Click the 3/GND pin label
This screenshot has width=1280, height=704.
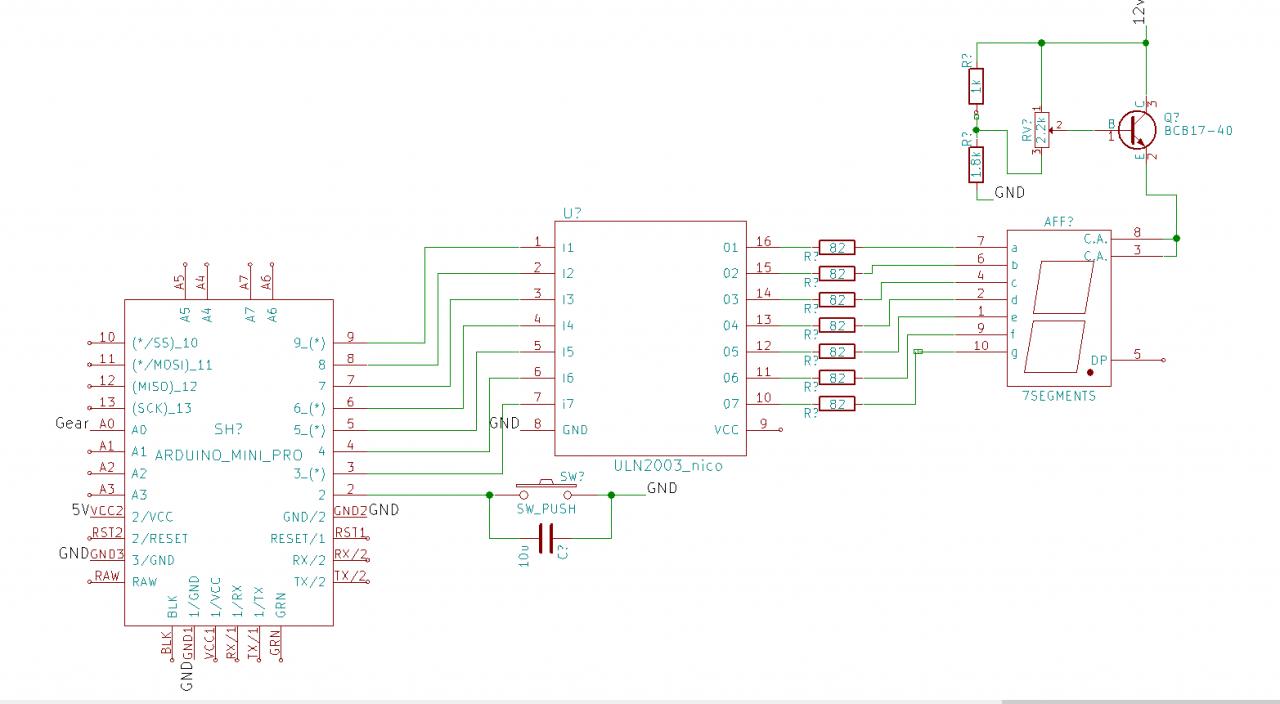coord(153,560)
